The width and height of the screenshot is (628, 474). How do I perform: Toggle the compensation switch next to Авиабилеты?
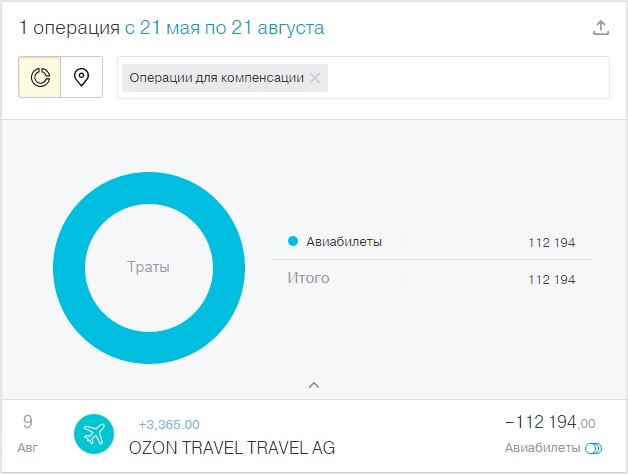tap(593, 448)
